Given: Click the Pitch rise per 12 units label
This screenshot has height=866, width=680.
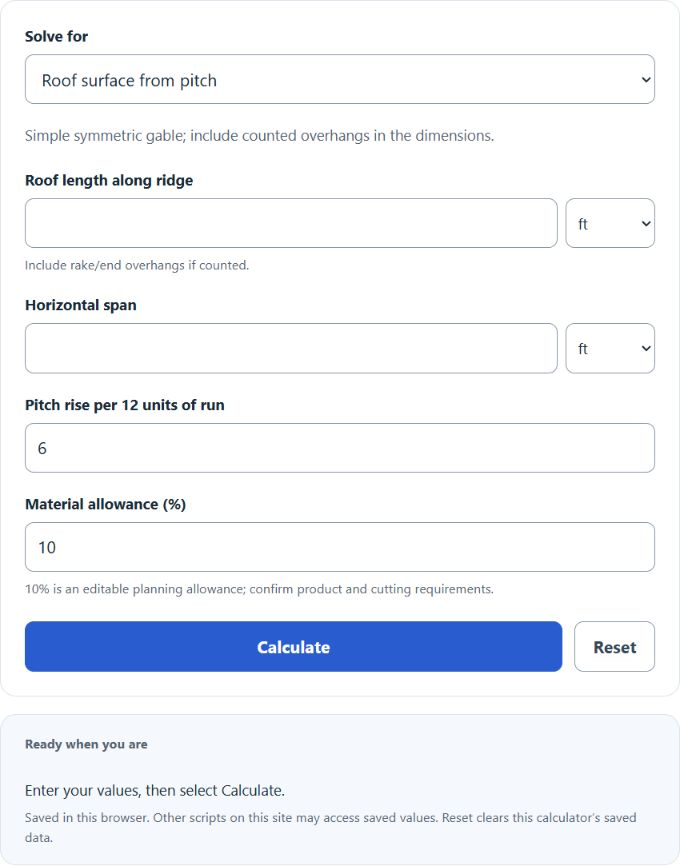Looking at the screenshot, I should click(x=125, y=405).
